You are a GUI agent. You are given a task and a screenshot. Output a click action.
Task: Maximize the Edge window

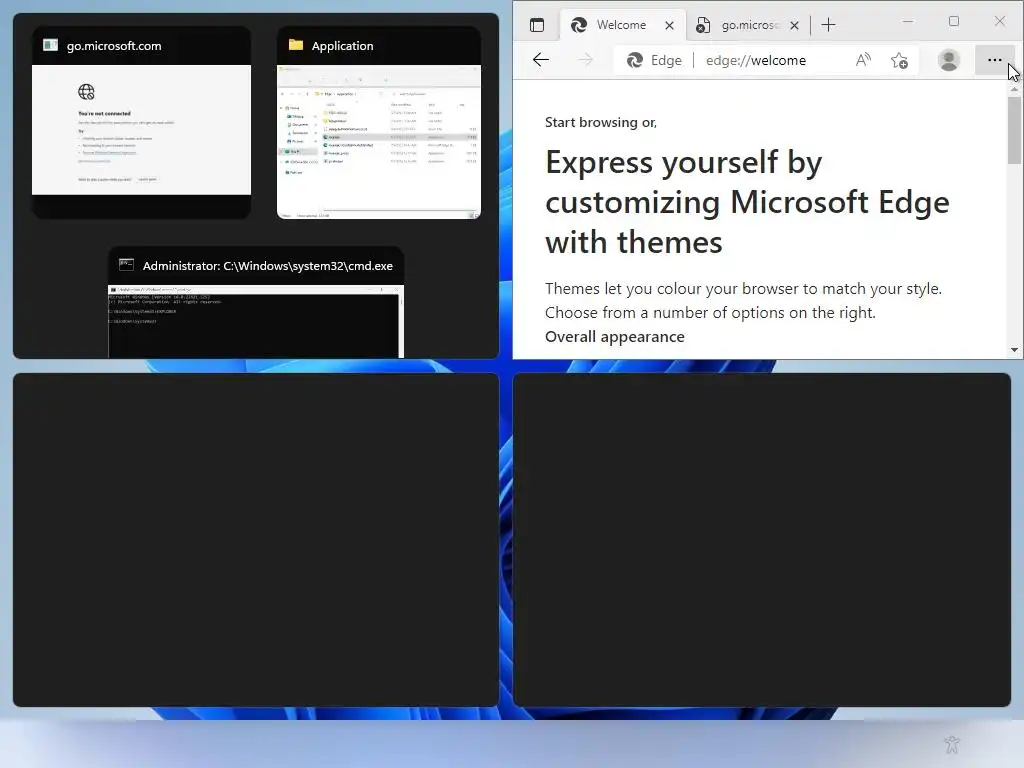(x=953, y=22)
